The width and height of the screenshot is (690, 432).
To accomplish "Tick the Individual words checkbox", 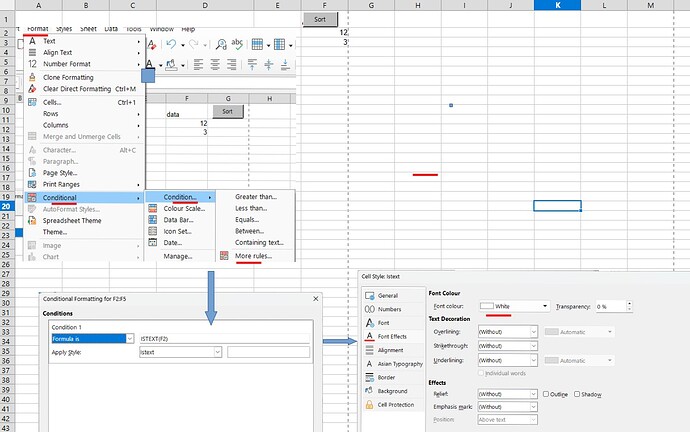I will (481, 373).
